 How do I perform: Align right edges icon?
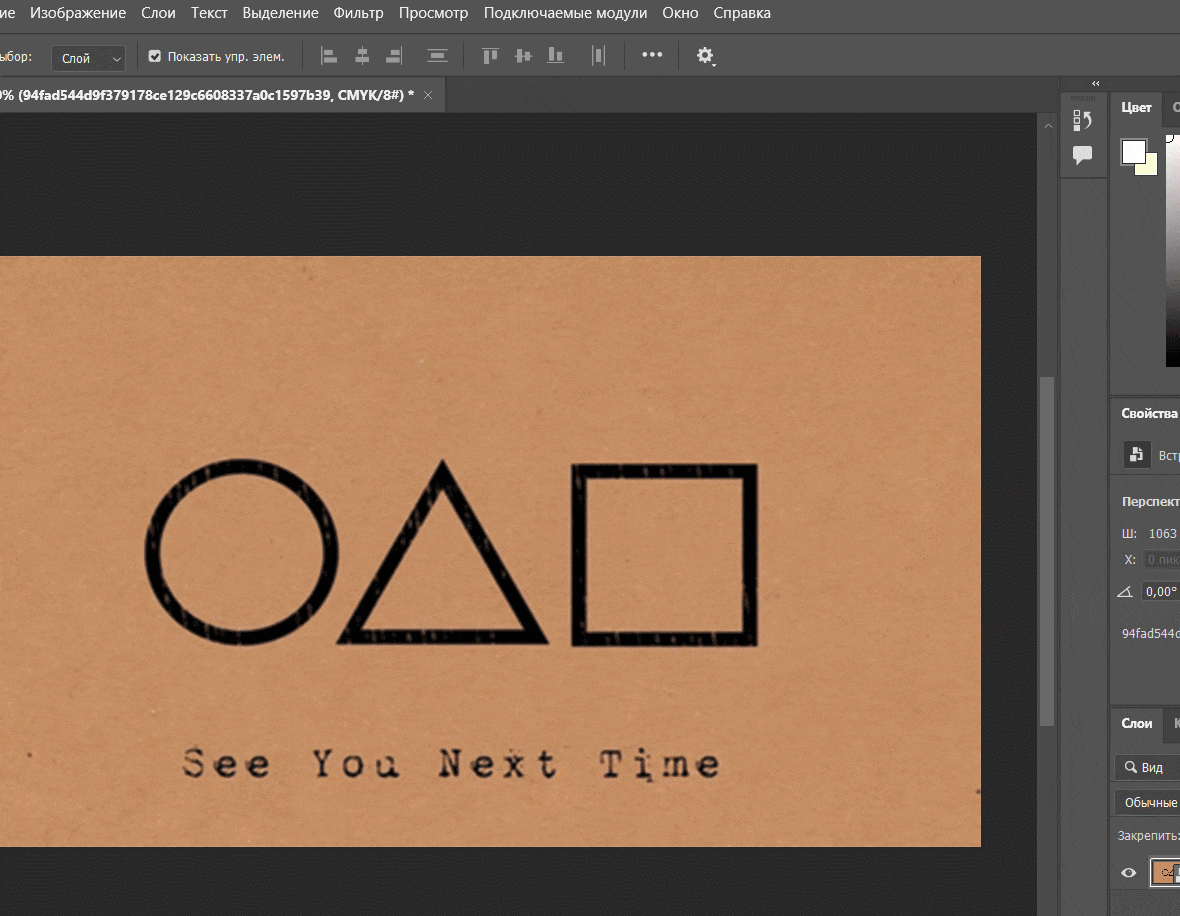coord(394,56)
